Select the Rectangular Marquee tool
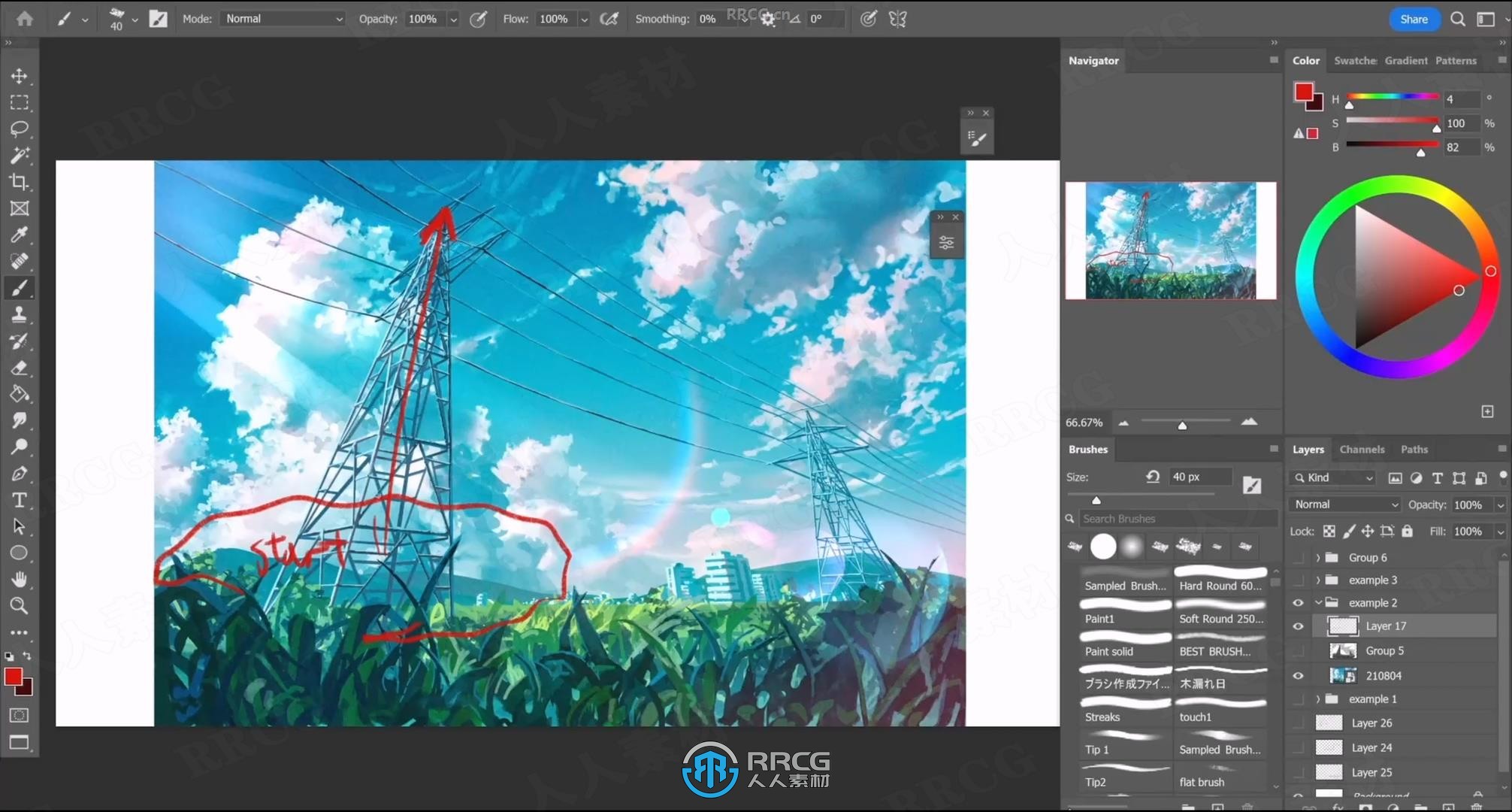Screen dimensions: 1512x812 [20, 102]
